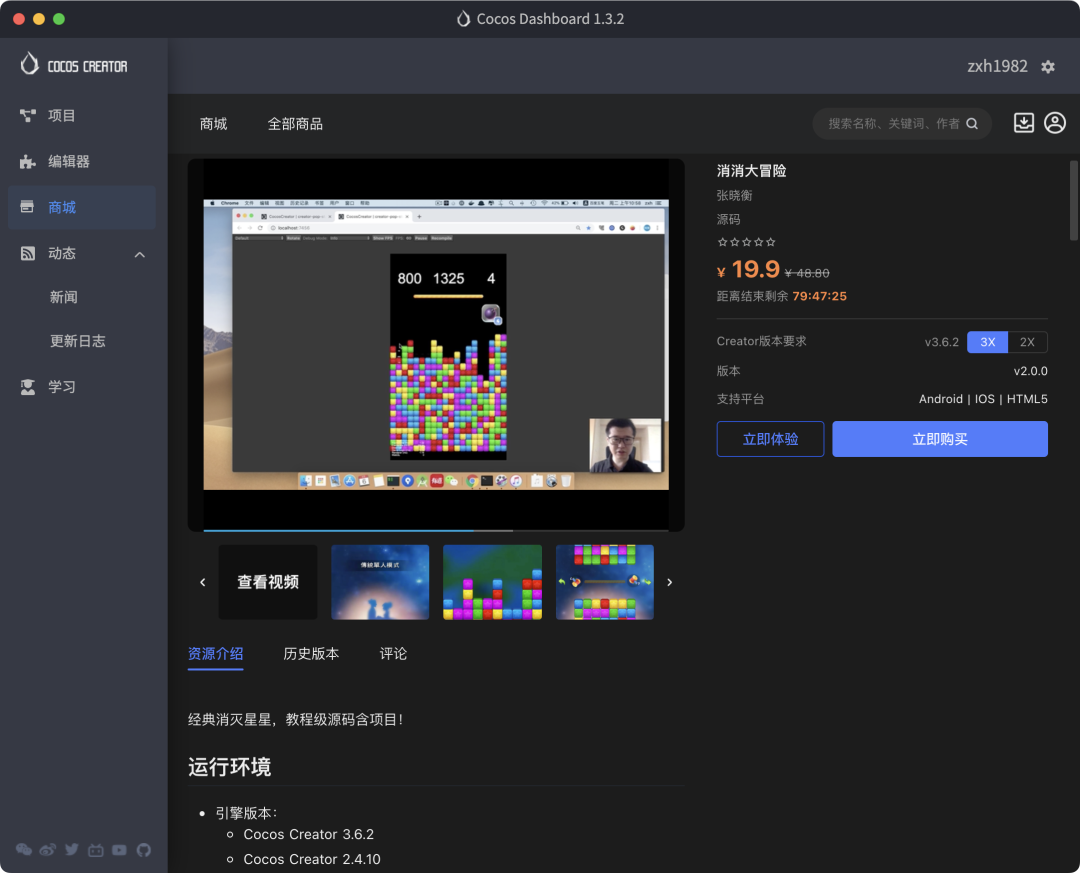Click the five-star rating
1080x873 pixels.
[747, 242]
